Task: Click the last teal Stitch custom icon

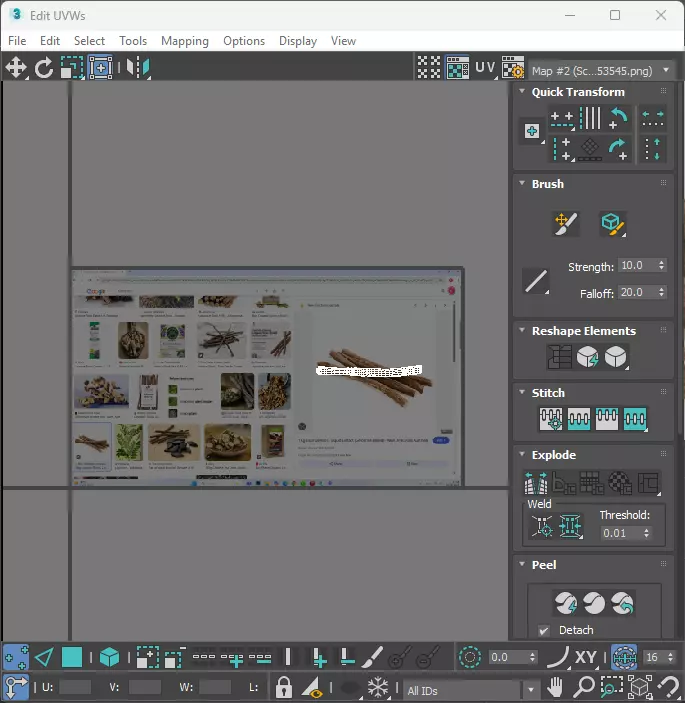Action: tap(635, 419)
